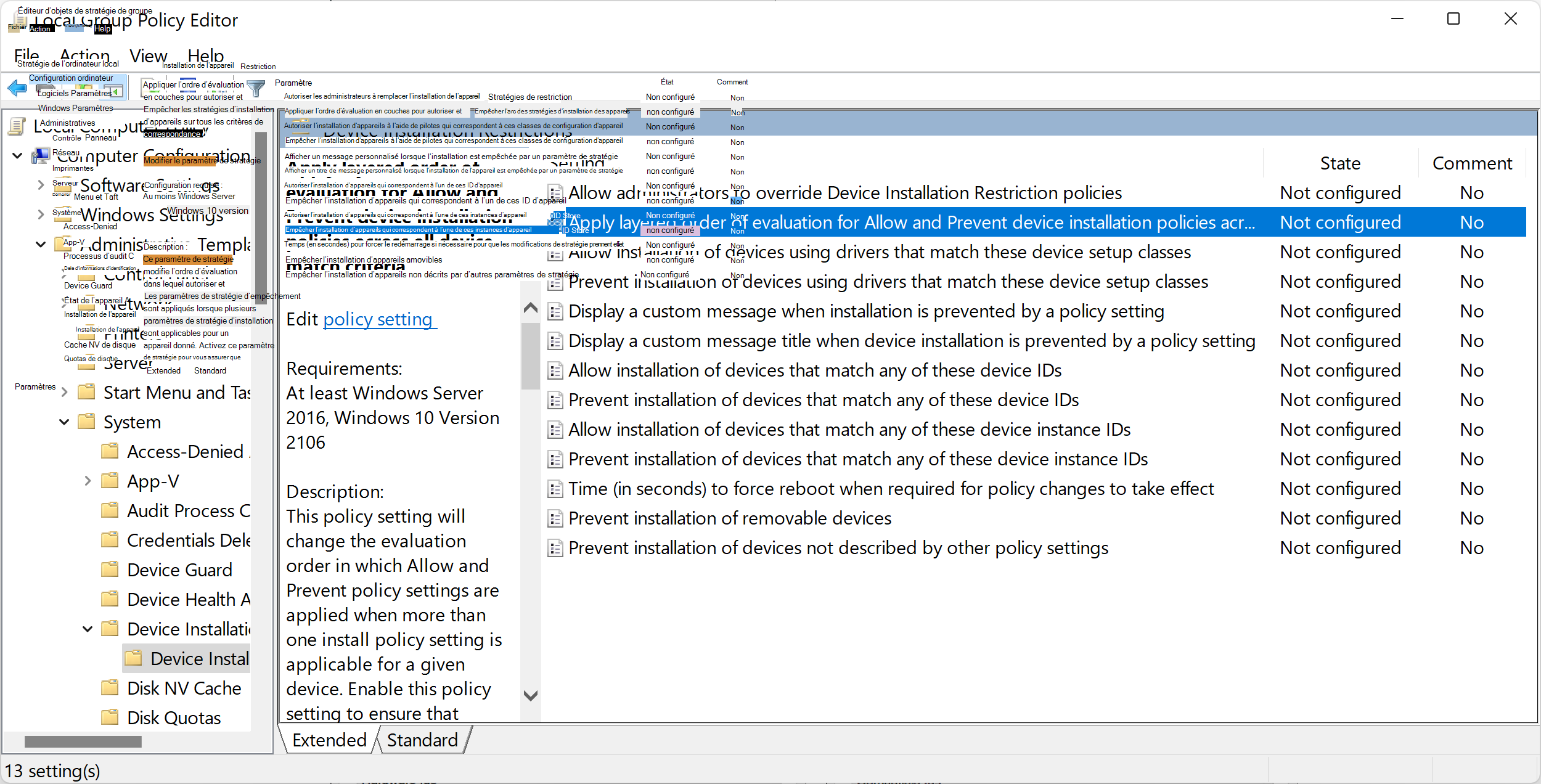Collapse the Device Installation node
The image size is (1541, 784).
click(88, 629)
